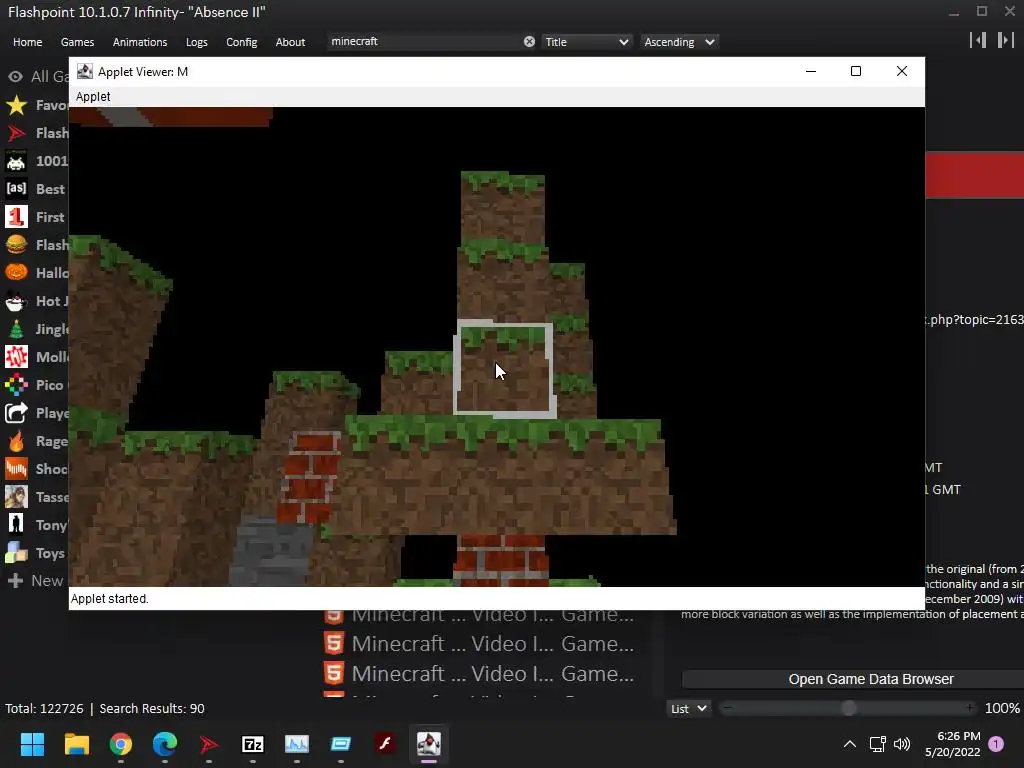
Task: Open network icon in system tray
Action: tap(877, 744)
